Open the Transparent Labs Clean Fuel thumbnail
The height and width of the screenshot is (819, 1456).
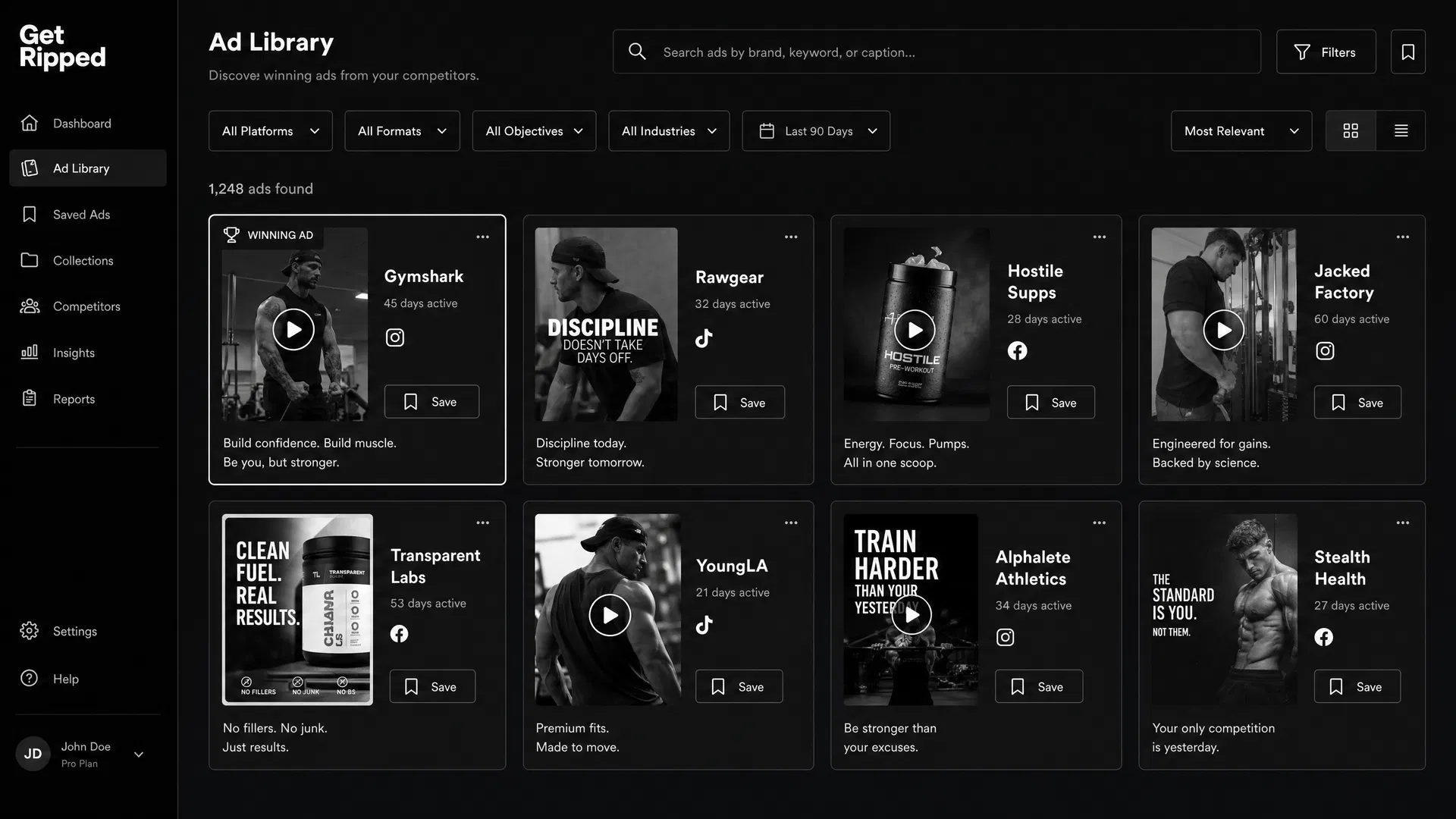[297, 610]
